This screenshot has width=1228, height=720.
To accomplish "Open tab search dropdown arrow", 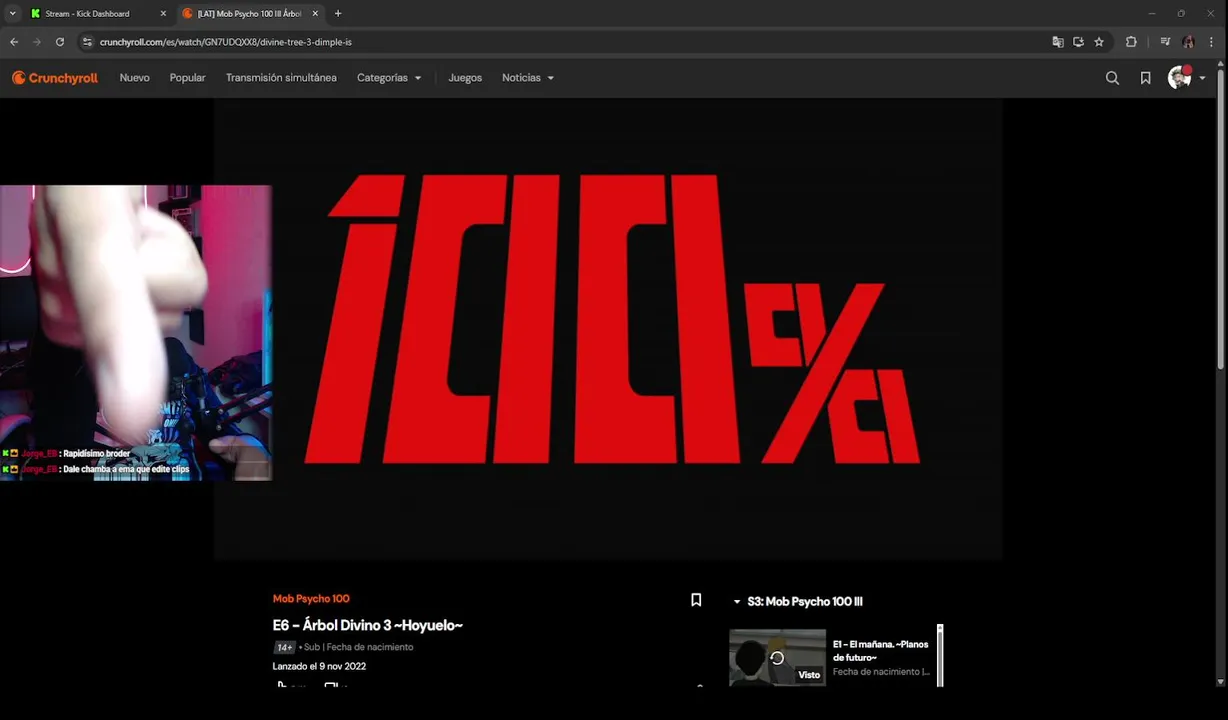I will [12, 14].
